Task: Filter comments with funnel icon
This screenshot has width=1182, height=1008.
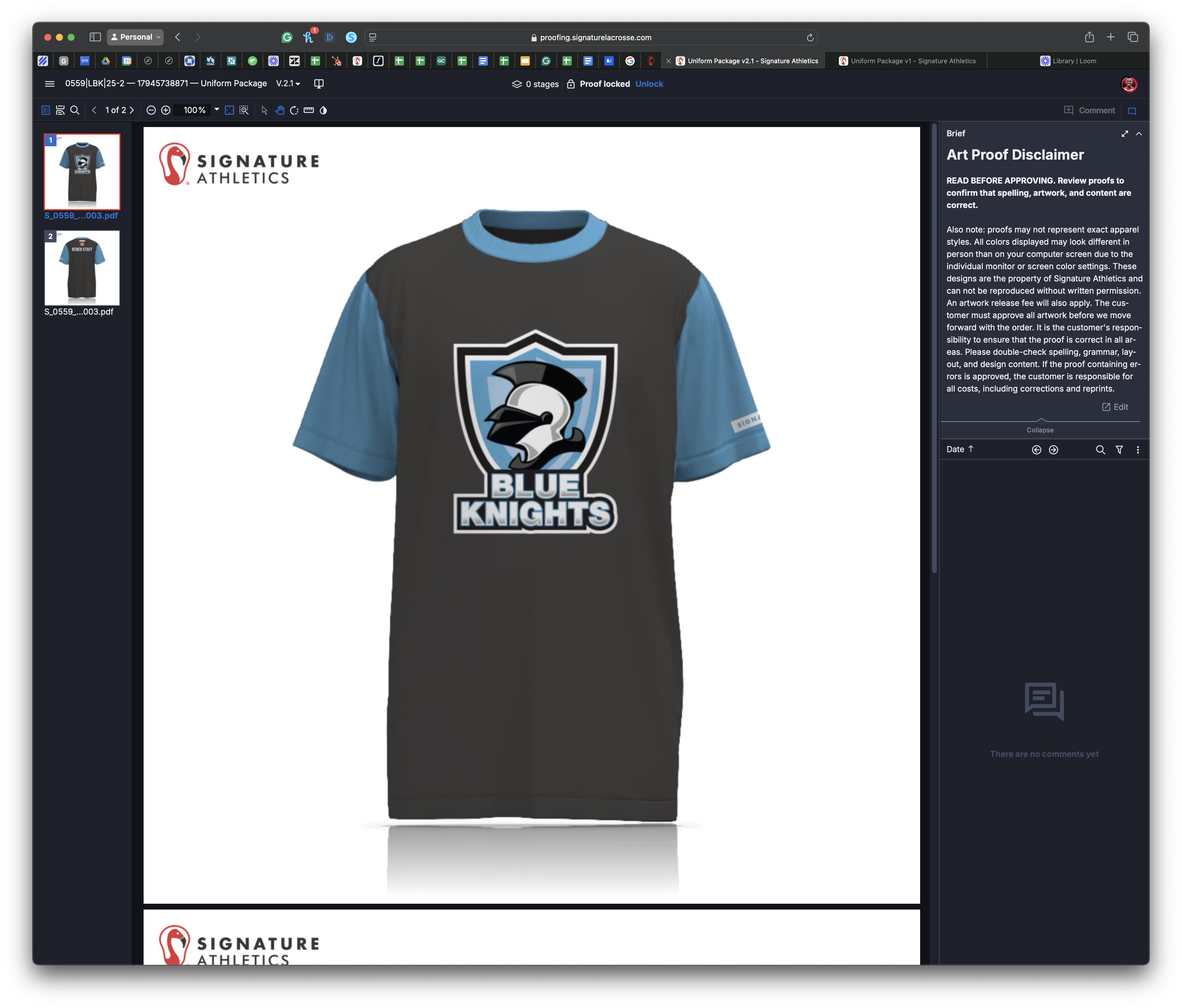Action: 1119,450
